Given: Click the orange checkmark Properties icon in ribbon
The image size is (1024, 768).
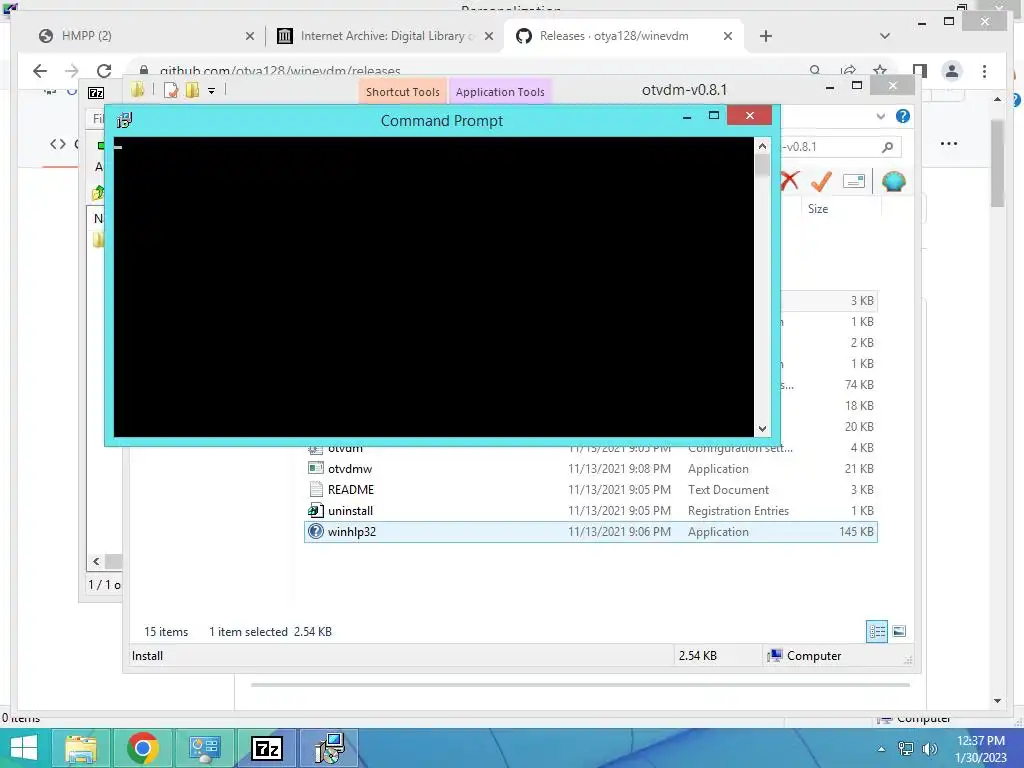Looking at the screenshot, I should pyautogui.click(x=821, y=181).
